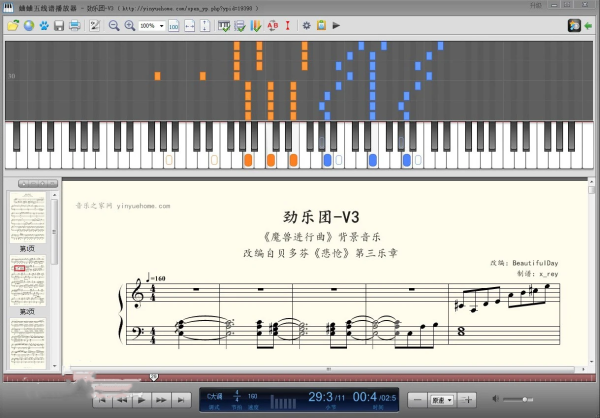Expand the thumbnail panel scroll down arrow
The width and height of the screenshot is (600, 418).
pyautogui.click(x=54, y=366)
